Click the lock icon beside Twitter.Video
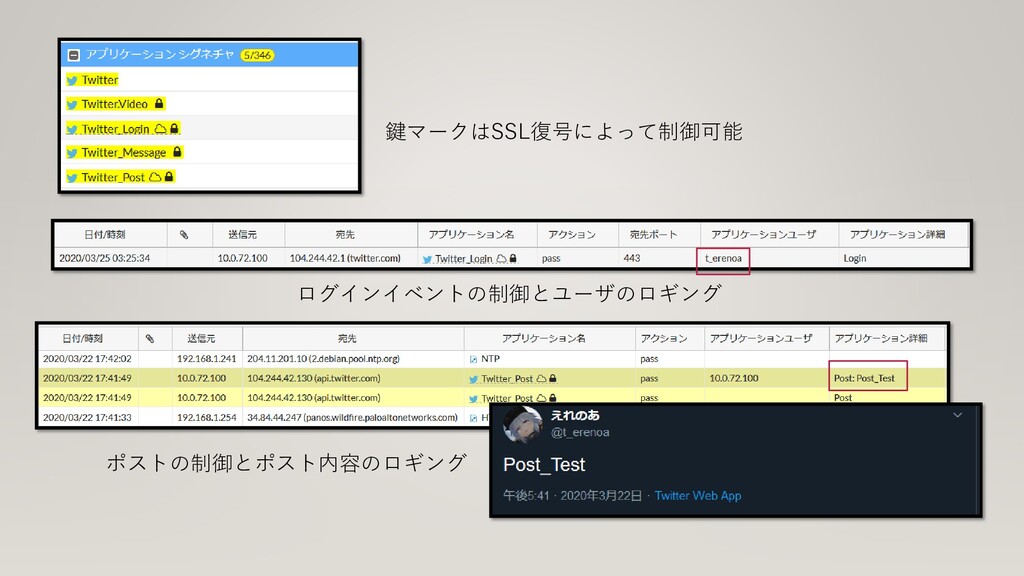 click(159, 103)
